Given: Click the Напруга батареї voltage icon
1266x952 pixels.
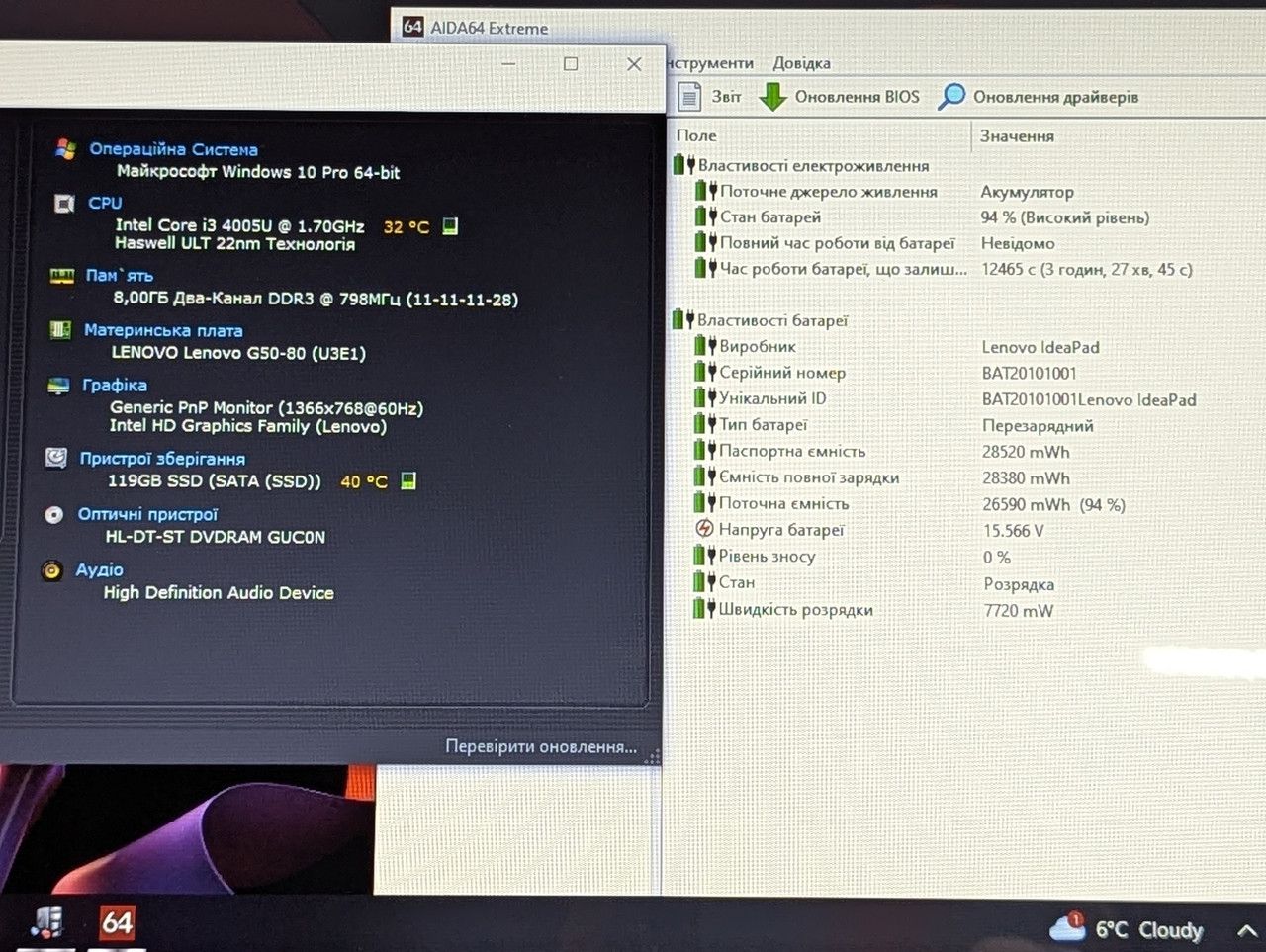Looking at the screenshot, I should coord(704,530).
